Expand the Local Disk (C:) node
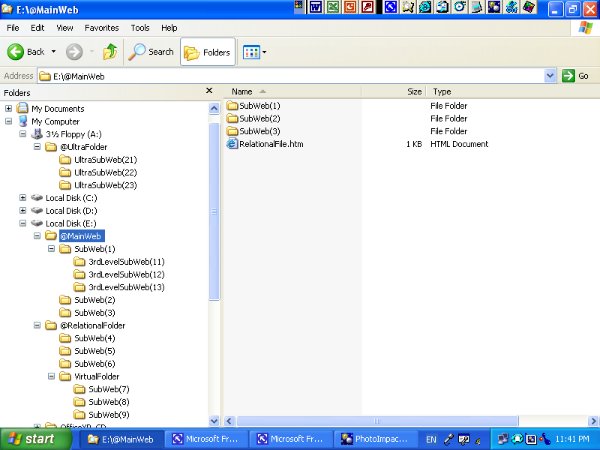The image size is (600, 450). pyautogui.click(x=23, y=197)
